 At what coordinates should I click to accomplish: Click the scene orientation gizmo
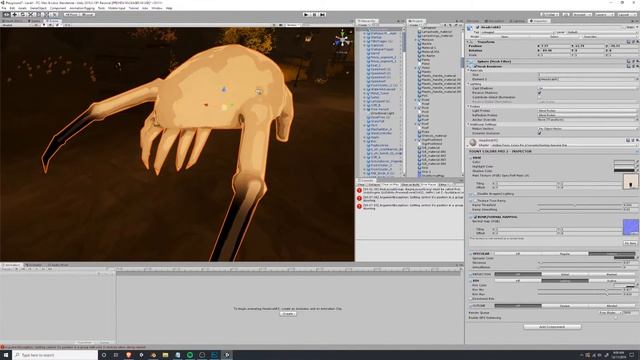342,40
